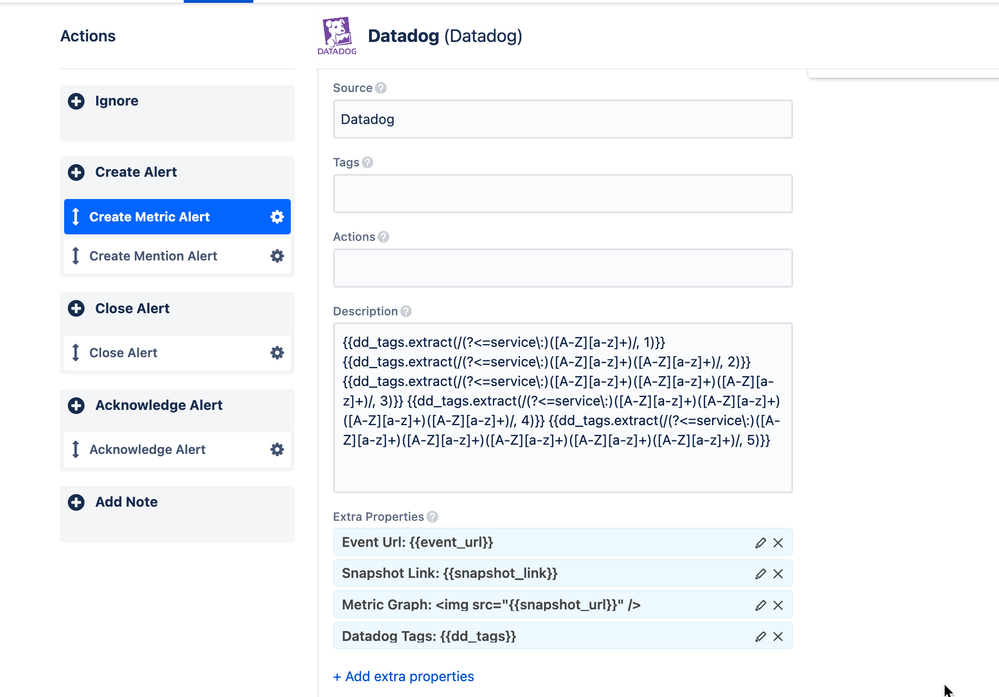Show help for the Source field
This screenshot has width=999, height=697.
(x=380, y=89)
